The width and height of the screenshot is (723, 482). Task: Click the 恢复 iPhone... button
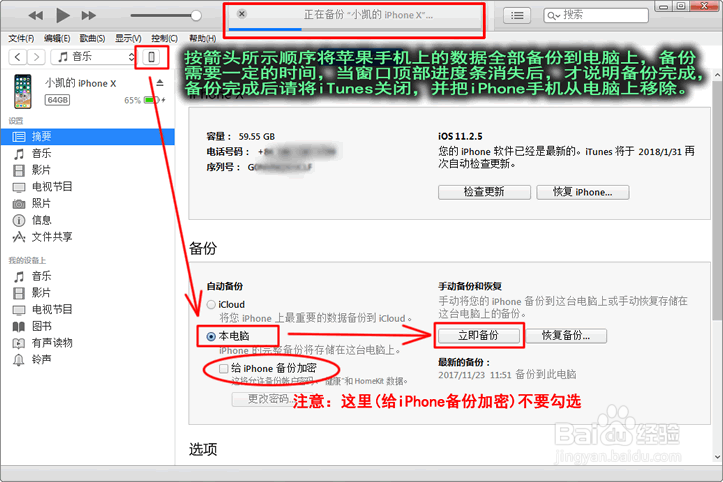coord(583,192)
